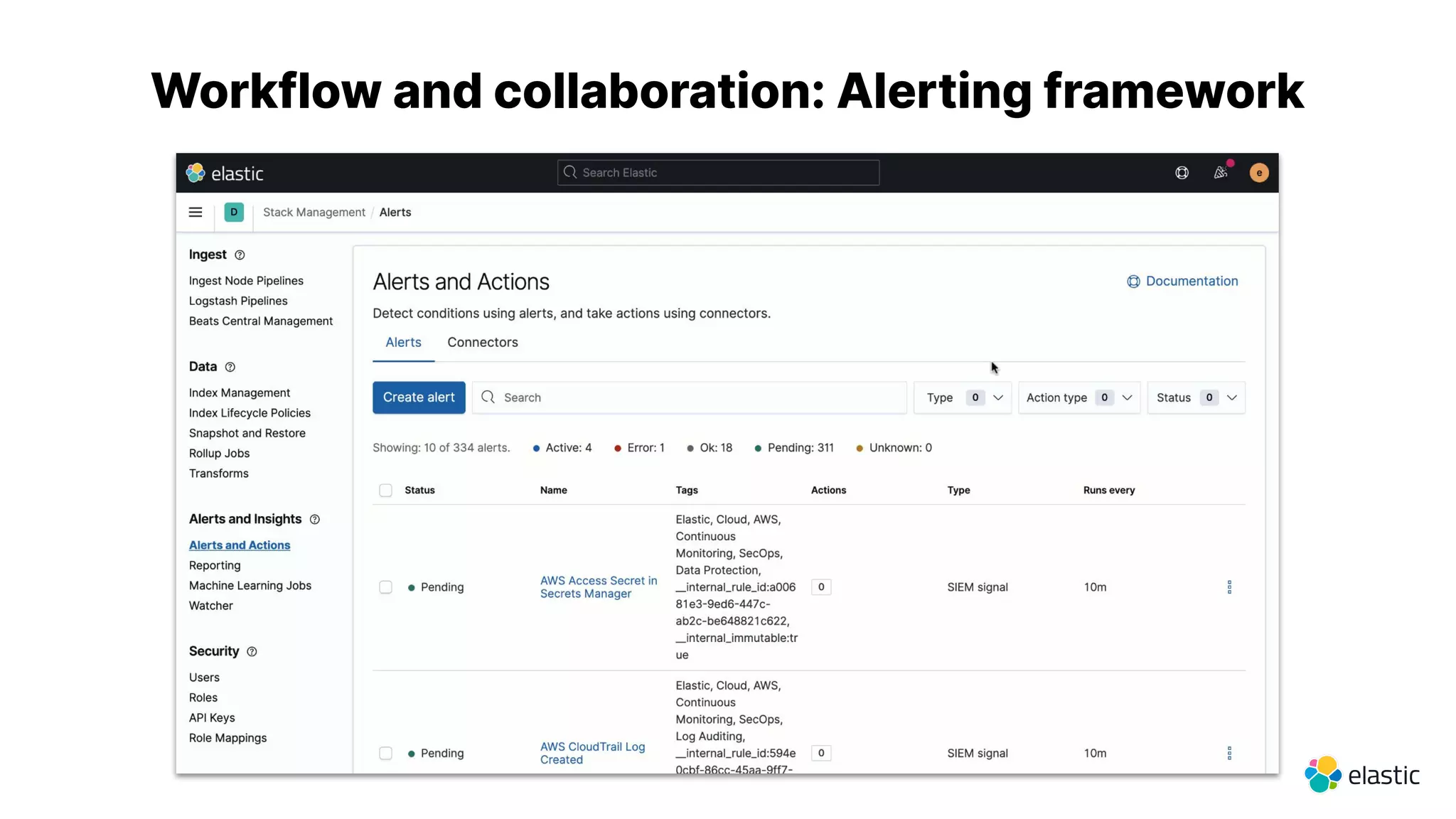This screenshot has width=1456, height=819.
Task: Click actions count badge for AWS CloudTrail row
Action: coord(821,753)
